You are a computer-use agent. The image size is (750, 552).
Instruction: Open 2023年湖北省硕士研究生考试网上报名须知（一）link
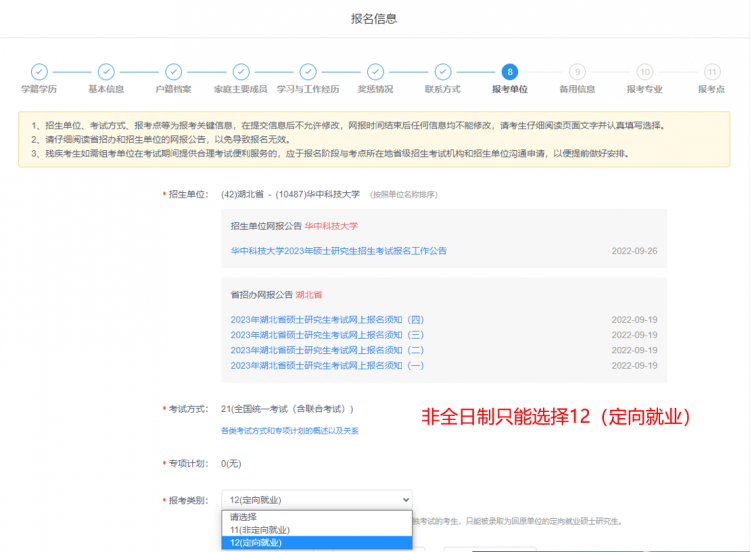click(x=327, y=365)
